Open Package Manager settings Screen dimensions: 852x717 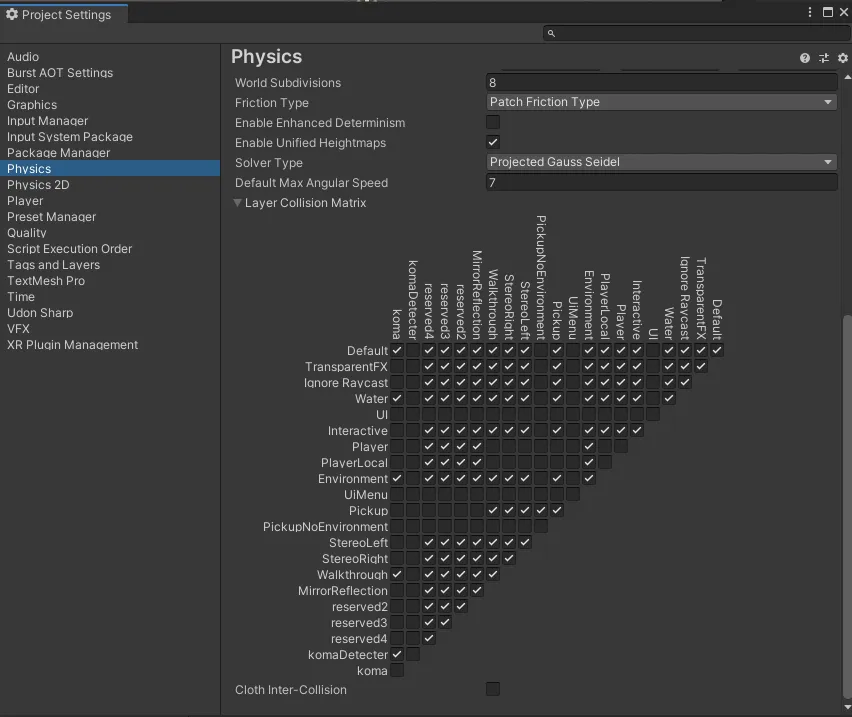click(110, 153)
